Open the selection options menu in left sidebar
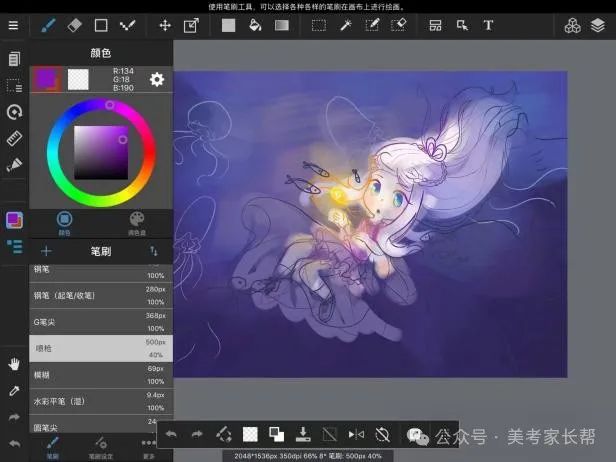The image size is (616, 462). pyautogui.click(x=14, y=85)
